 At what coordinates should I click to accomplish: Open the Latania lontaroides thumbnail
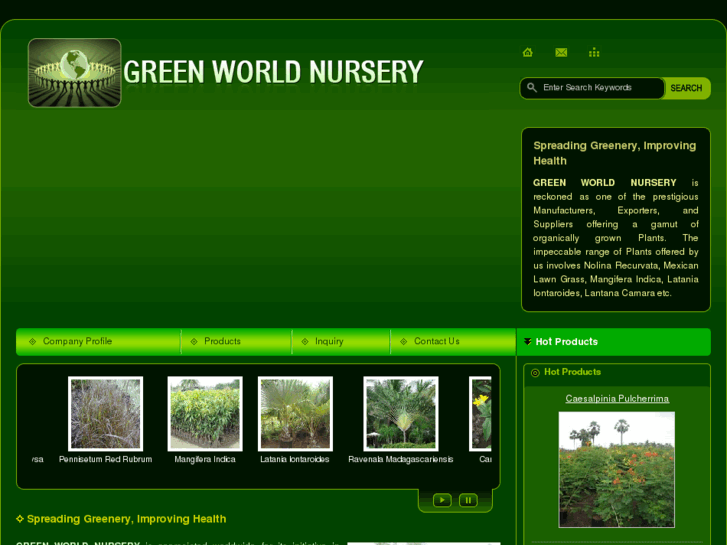click(x=295, y=414)
